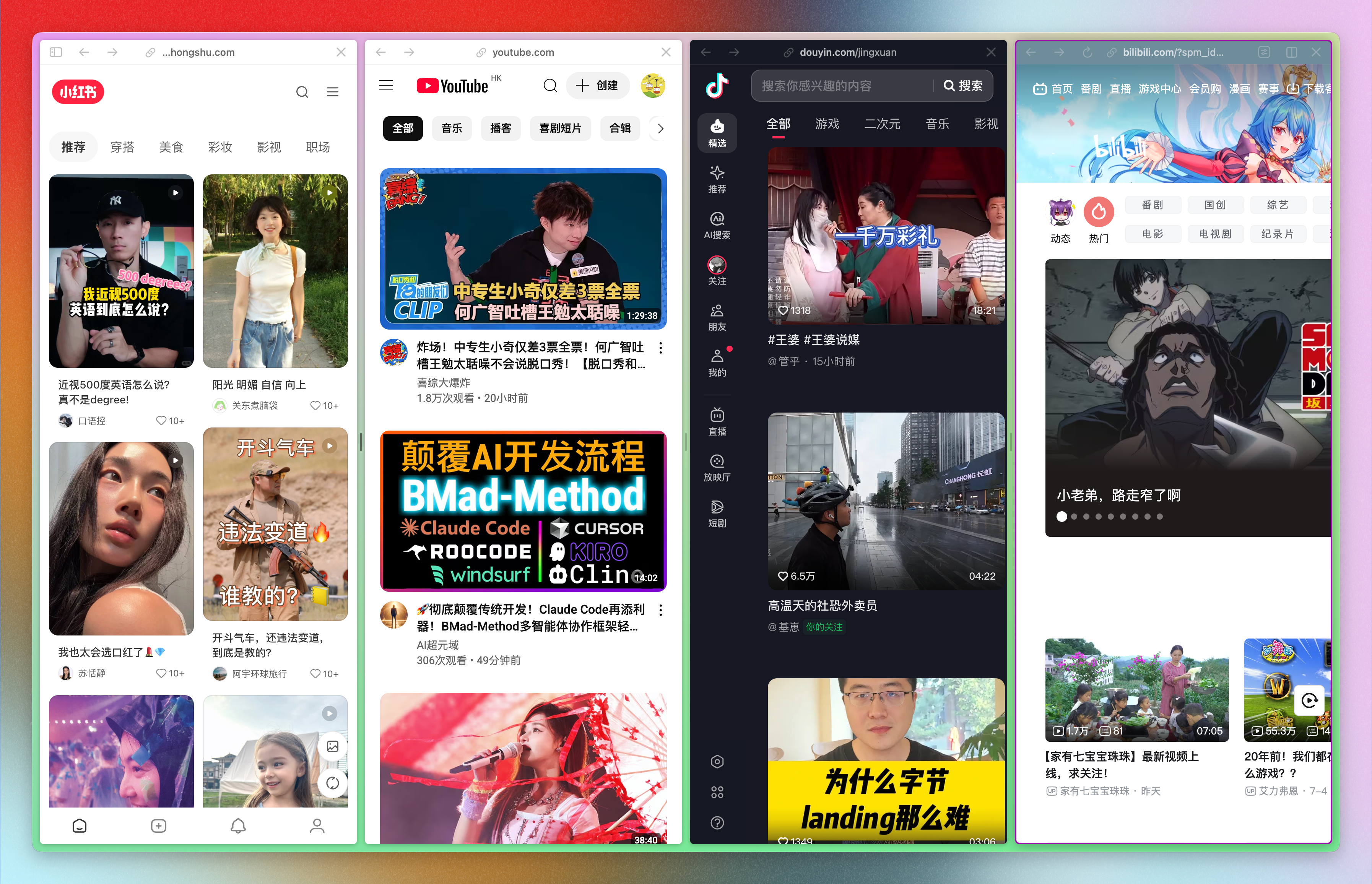Open Douyin 直播 live sidebar icon
The height and width of the screenshot is (884, 1372).
pos(717,421)
